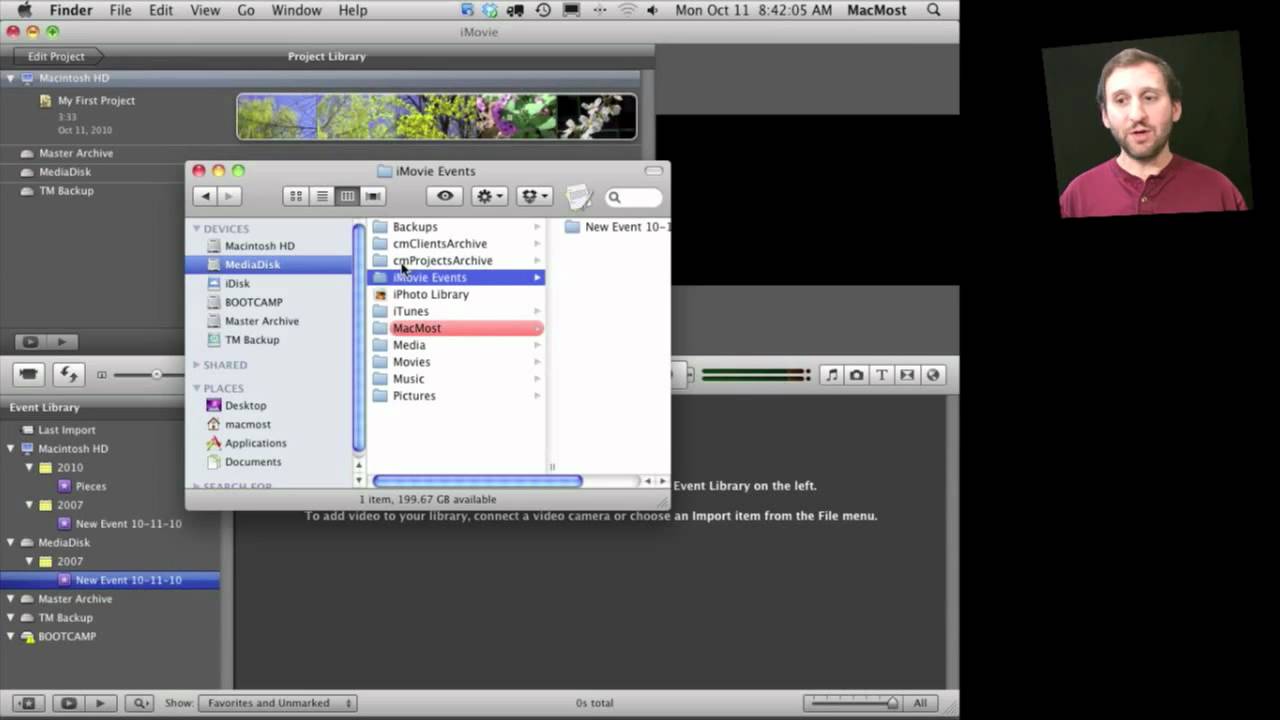Play selected event full screen
The image size is (1280, 720).
tap(69, 703)
